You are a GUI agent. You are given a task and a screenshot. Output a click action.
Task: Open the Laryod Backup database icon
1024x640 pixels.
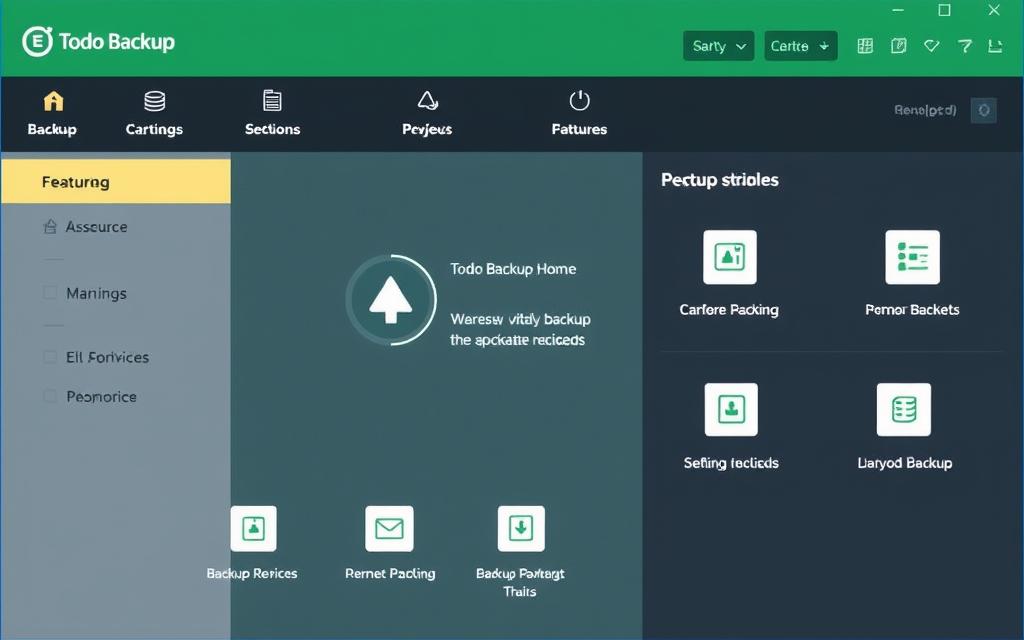pos(904,409)
